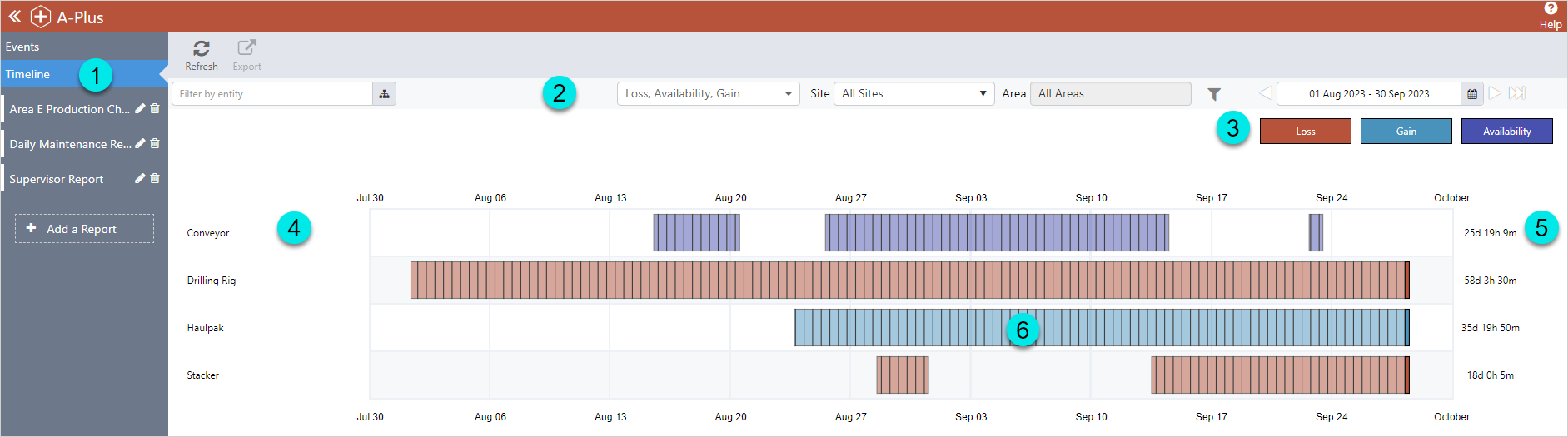The image size is (1568, 437).
Task: Click the Refresh icon in toolbar
Action: pyautogui.click(x=202, y=49)
